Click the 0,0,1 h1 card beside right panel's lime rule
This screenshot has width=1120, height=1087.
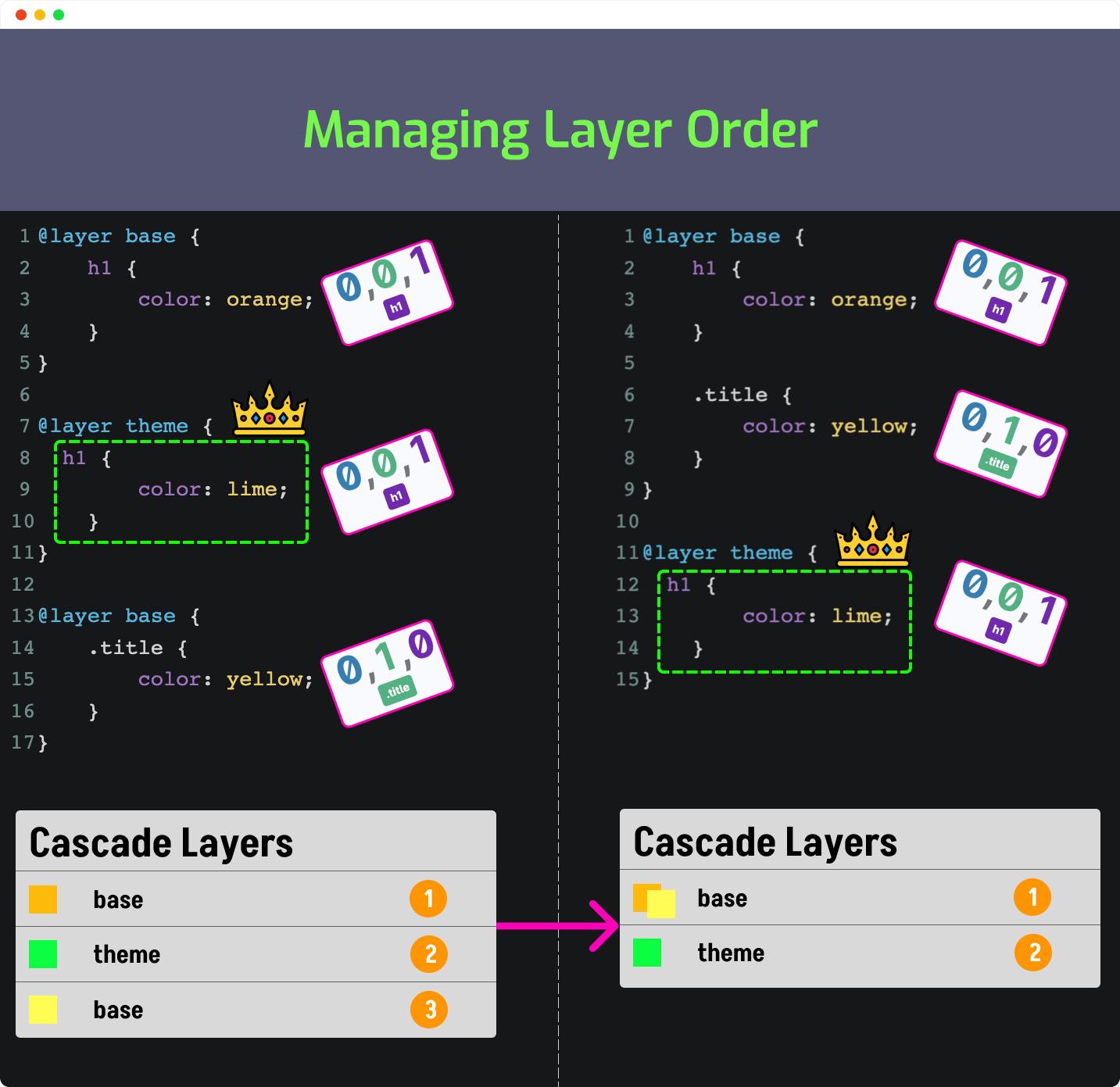1001,613
